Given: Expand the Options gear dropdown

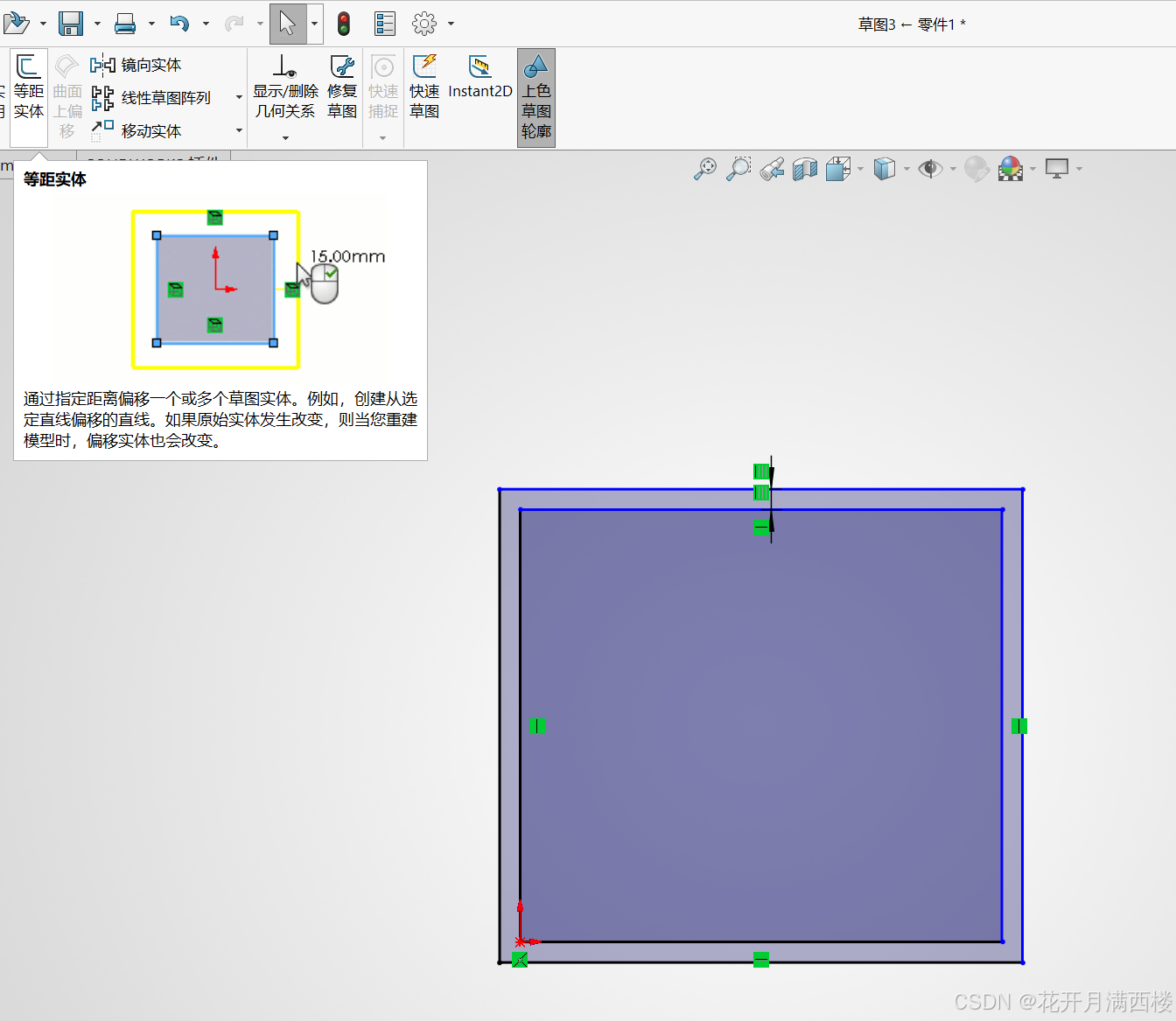Looking at the screenshot, I should (451, 24).
